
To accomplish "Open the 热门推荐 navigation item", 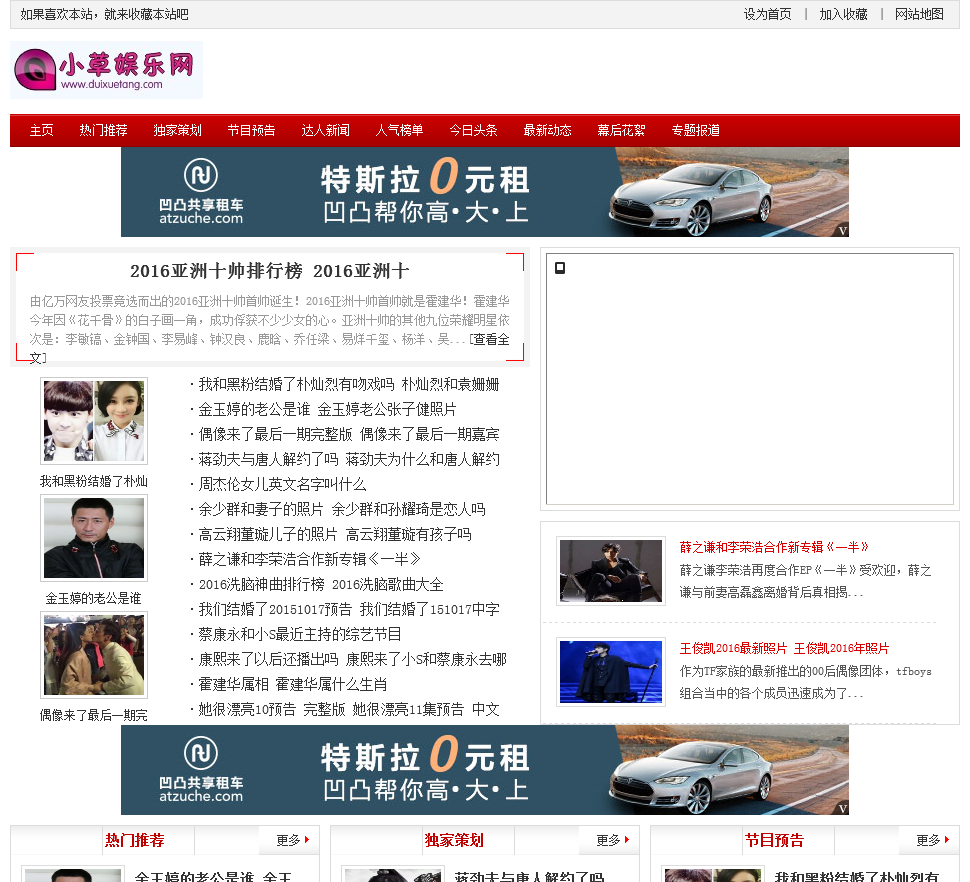I will pos(103,131).
